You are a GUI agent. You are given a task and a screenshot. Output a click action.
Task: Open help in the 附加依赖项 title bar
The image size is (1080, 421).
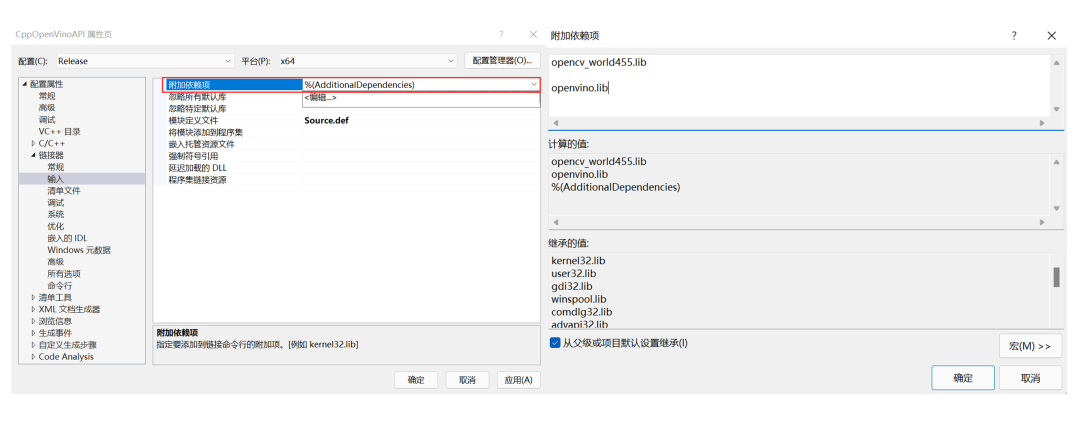pyautogui.click(x=1014, y=36)
